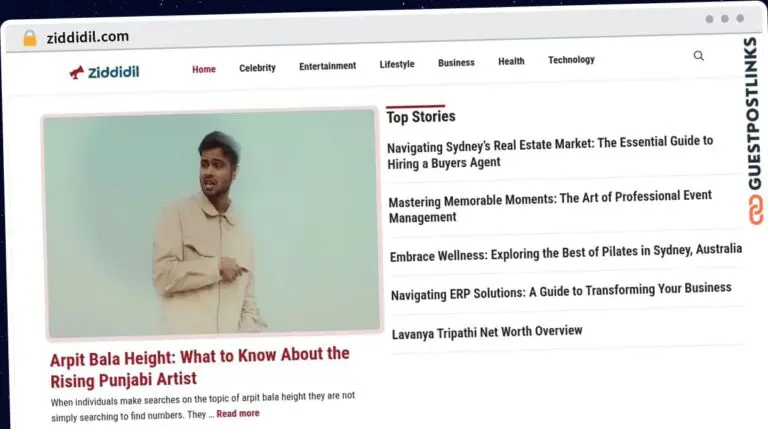Screen dimensions: 768x429
Task: Read the Embrace Wellness Pilates story
Action: point(566,252)
